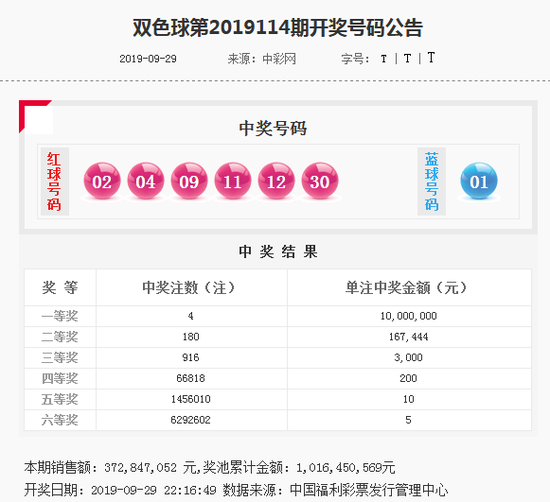Screen dimensions: 550x502
Task: Click fourth prize amount 200
Action: (409, 378)
